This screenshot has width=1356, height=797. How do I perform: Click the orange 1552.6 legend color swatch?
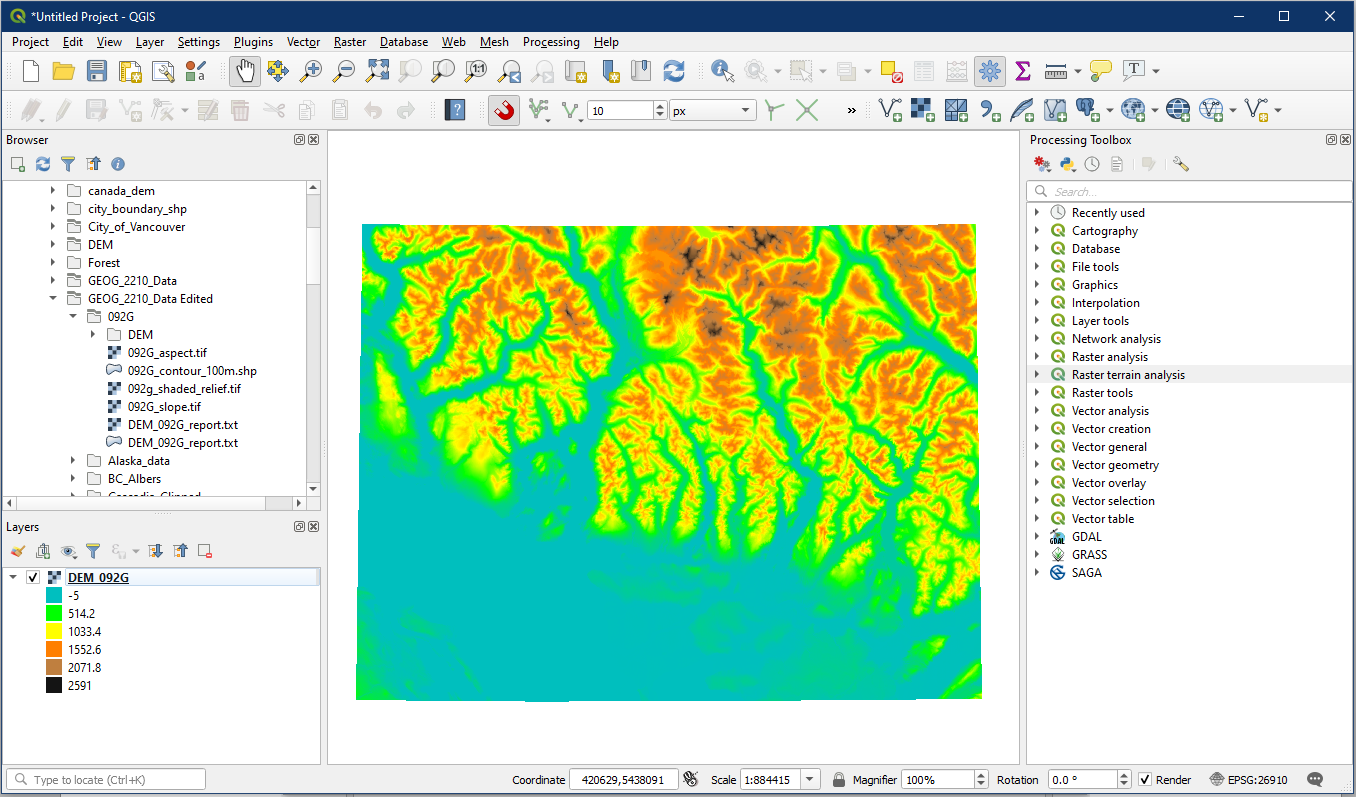54,650
